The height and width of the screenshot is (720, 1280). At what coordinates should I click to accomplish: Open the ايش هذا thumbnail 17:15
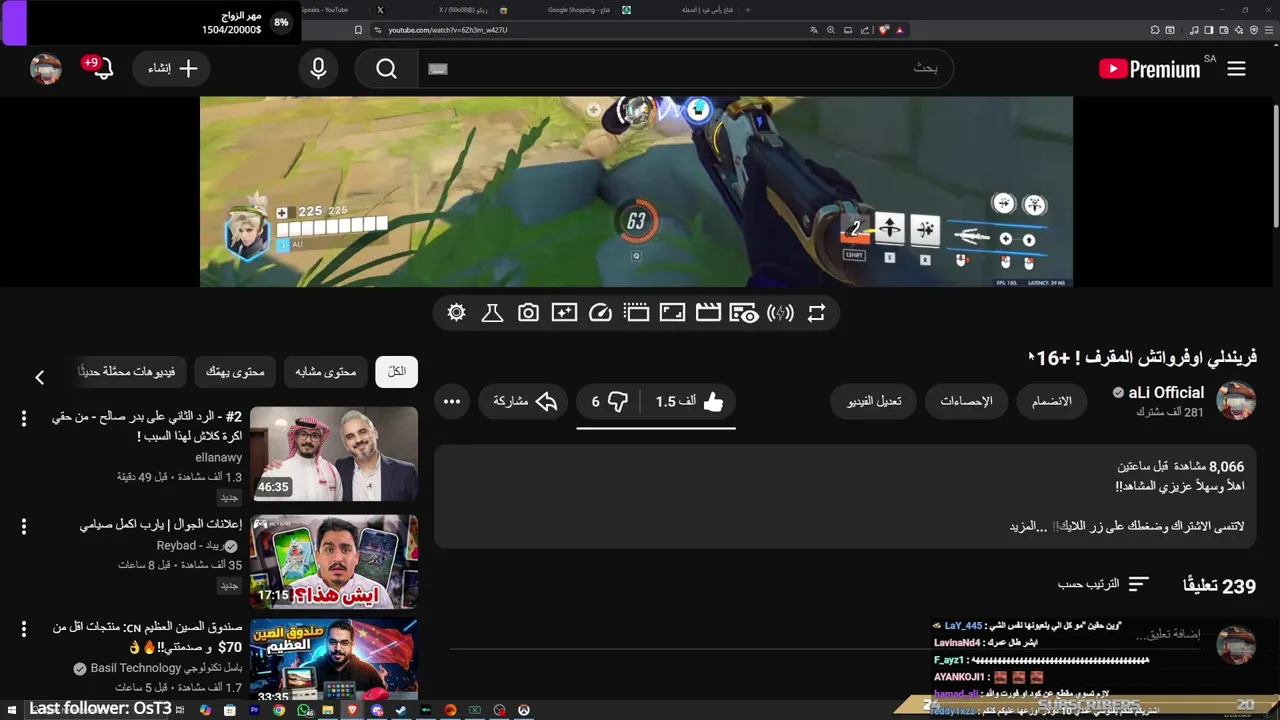click(x=334, y=561)
